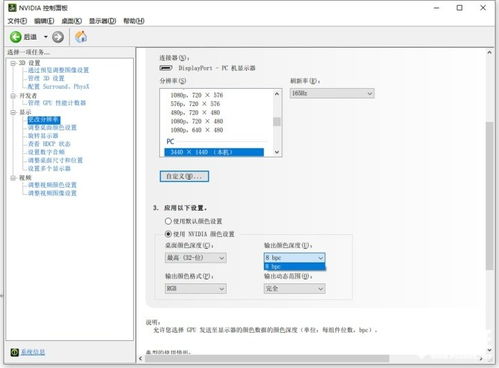Click the green Back arrow button
499x368 pixels.
(15, 37)
